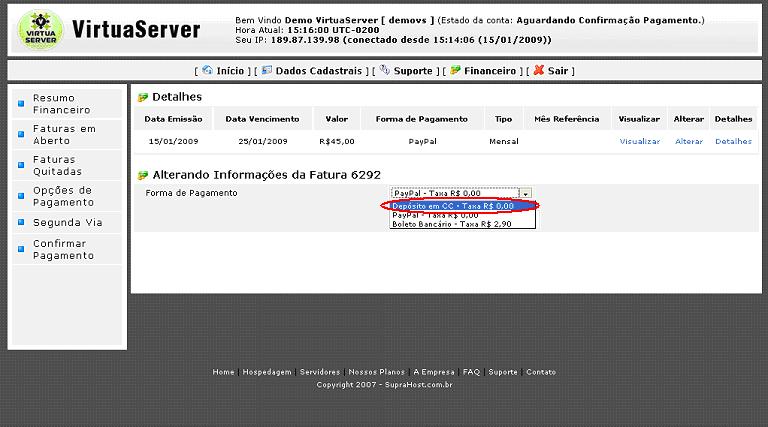This screenshot has width=768, height=427.
Task: Open the Forma de Pagamento dropdown arrow
Action: pos(526,193)
